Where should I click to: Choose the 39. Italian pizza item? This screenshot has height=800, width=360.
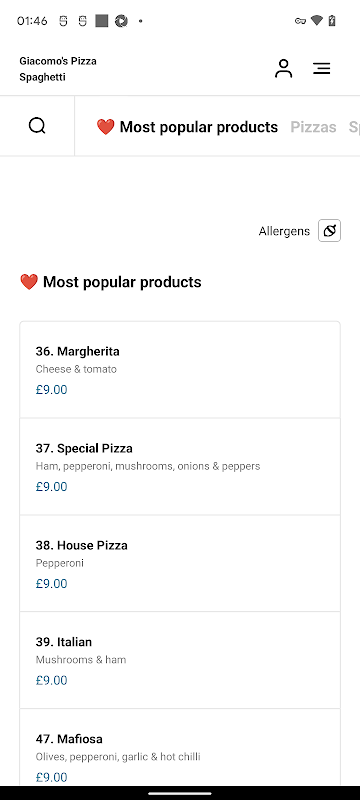click(180, 660)
